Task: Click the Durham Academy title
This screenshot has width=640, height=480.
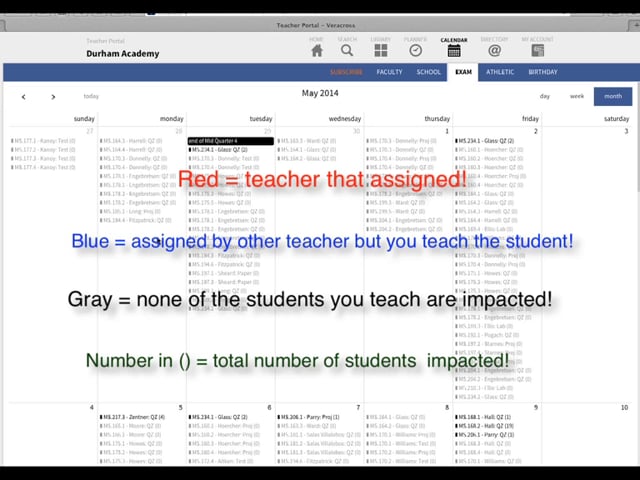Action: point(122,53)
